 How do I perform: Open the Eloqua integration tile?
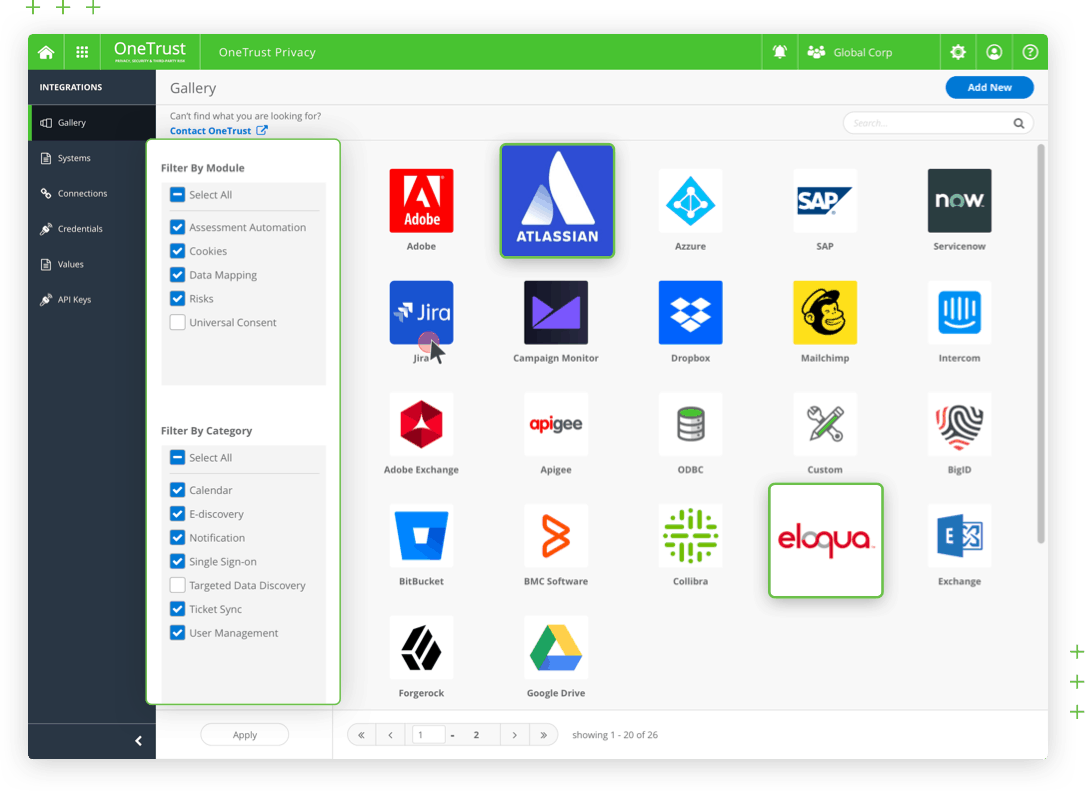[825, 540]
